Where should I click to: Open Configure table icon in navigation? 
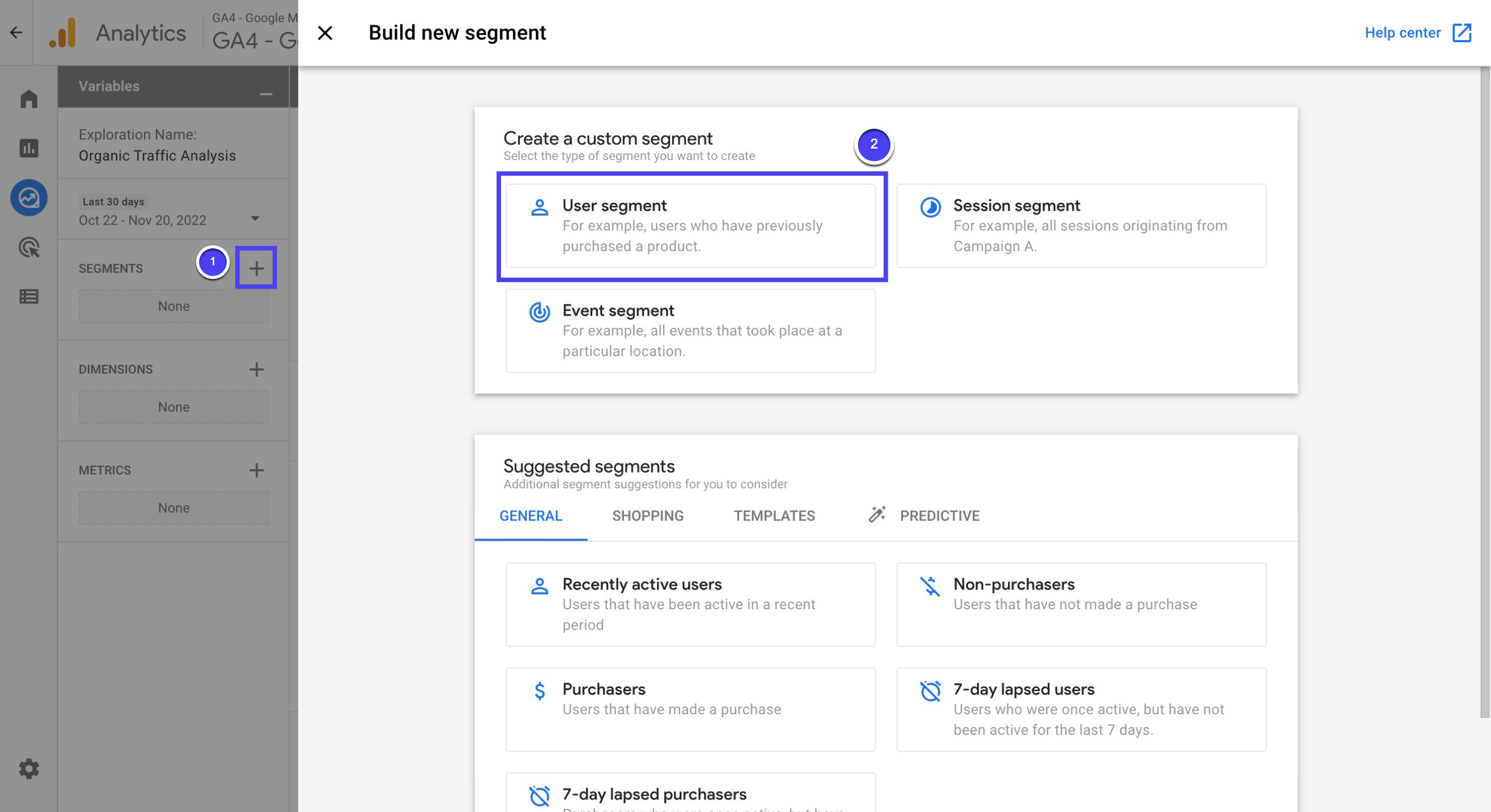pos(29,297)
